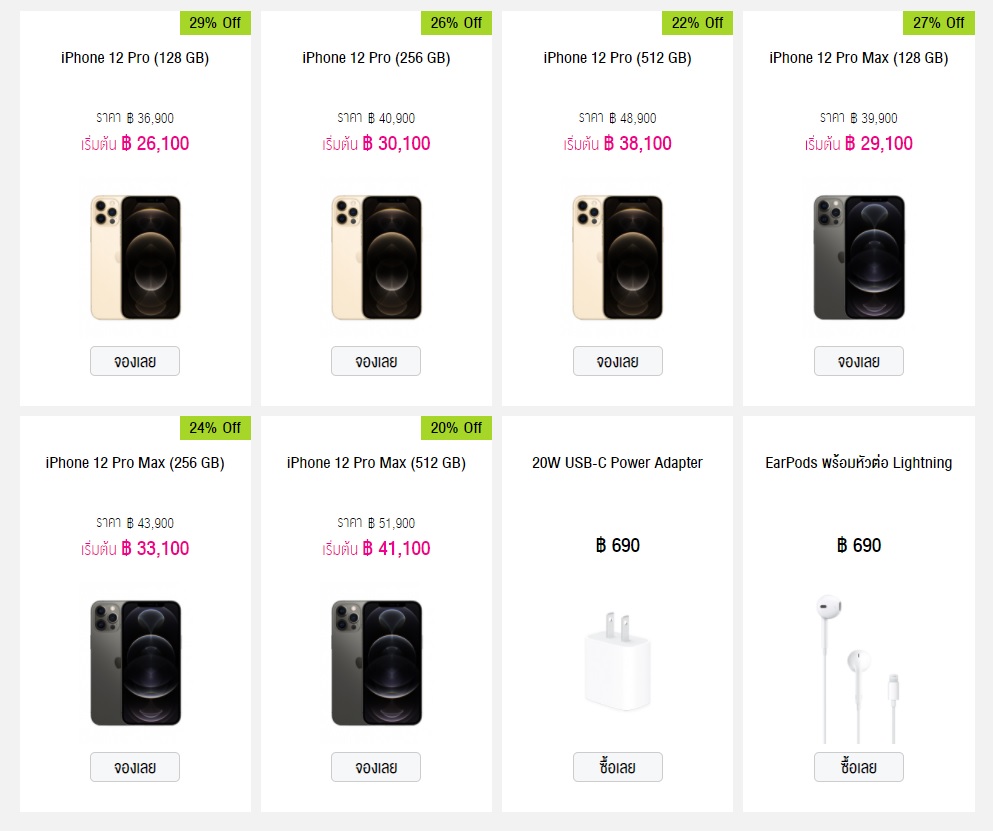Buy the EarPods with Lightning connector
993x831 pixels.
pos(859,767)
